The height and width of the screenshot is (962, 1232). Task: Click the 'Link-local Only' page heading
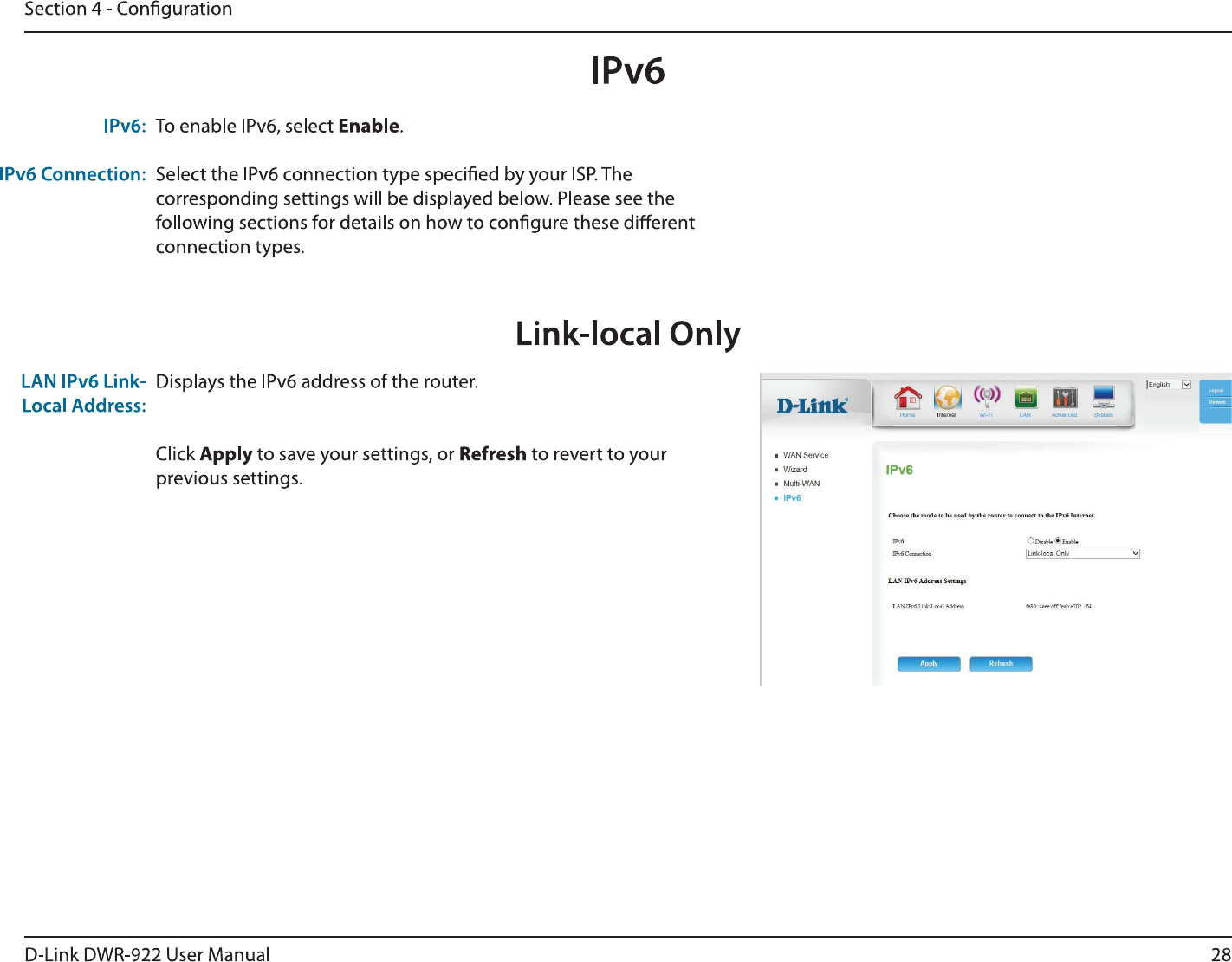click(628, 334)
